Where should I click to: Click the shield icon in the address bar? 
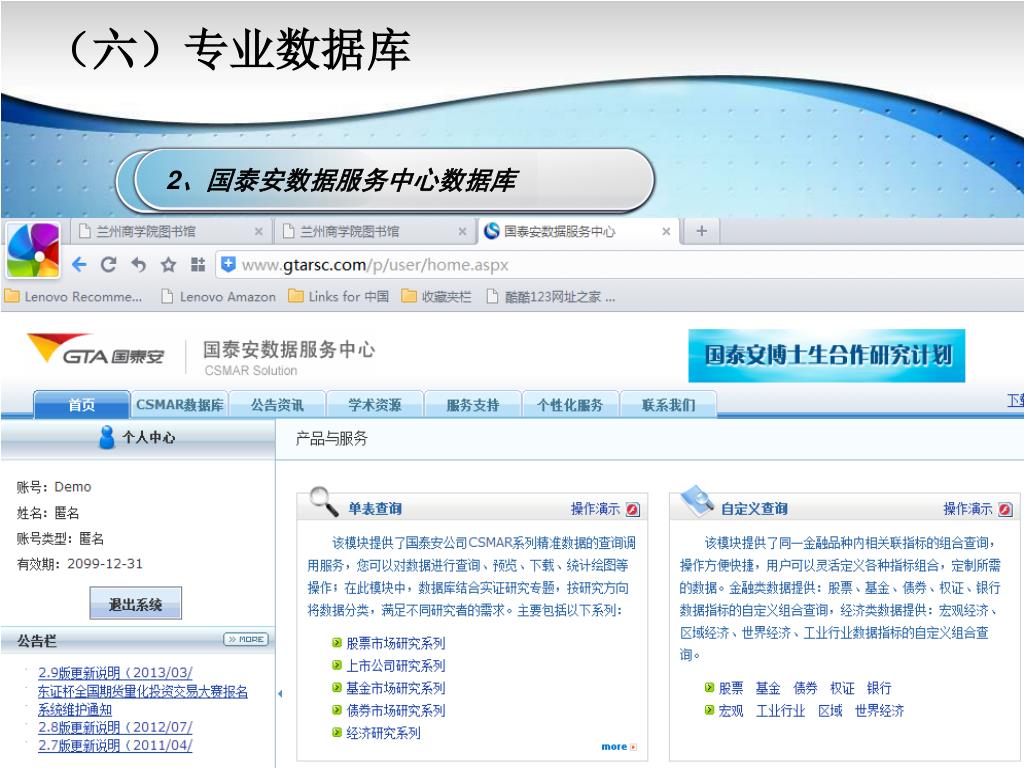pyautogui.click(x=228, y=264)
